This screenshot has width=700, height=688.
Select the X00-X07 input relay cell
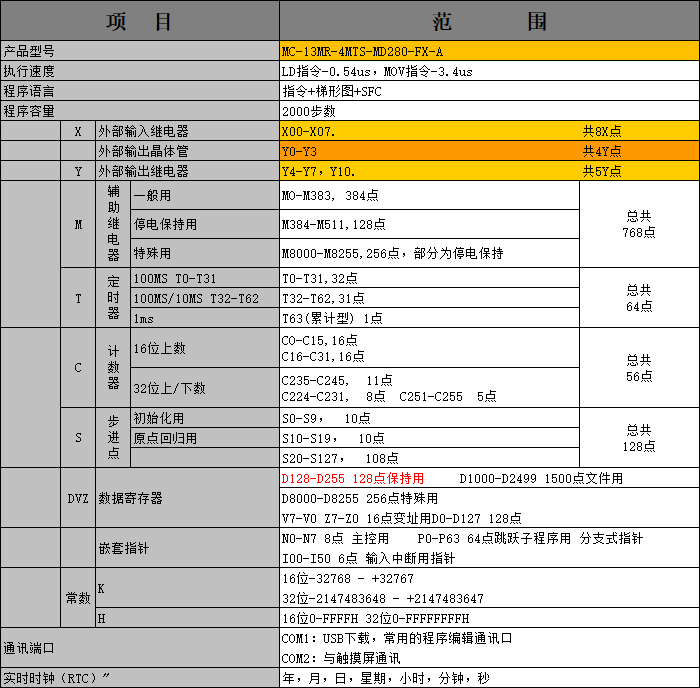click(430, 131)
